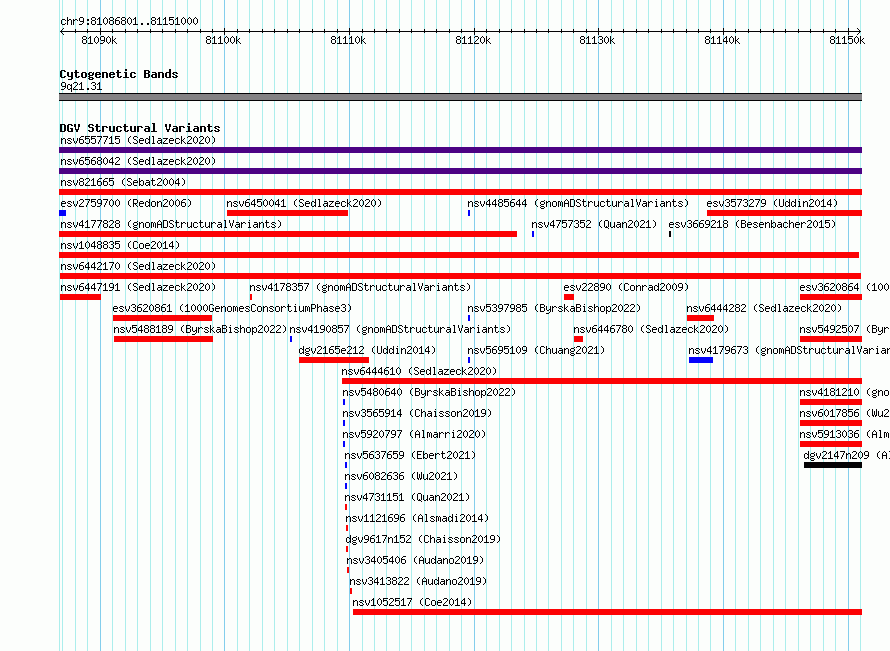
Task: Open variant nsv4757352 (Quan2021)
Action: (594, 224)
